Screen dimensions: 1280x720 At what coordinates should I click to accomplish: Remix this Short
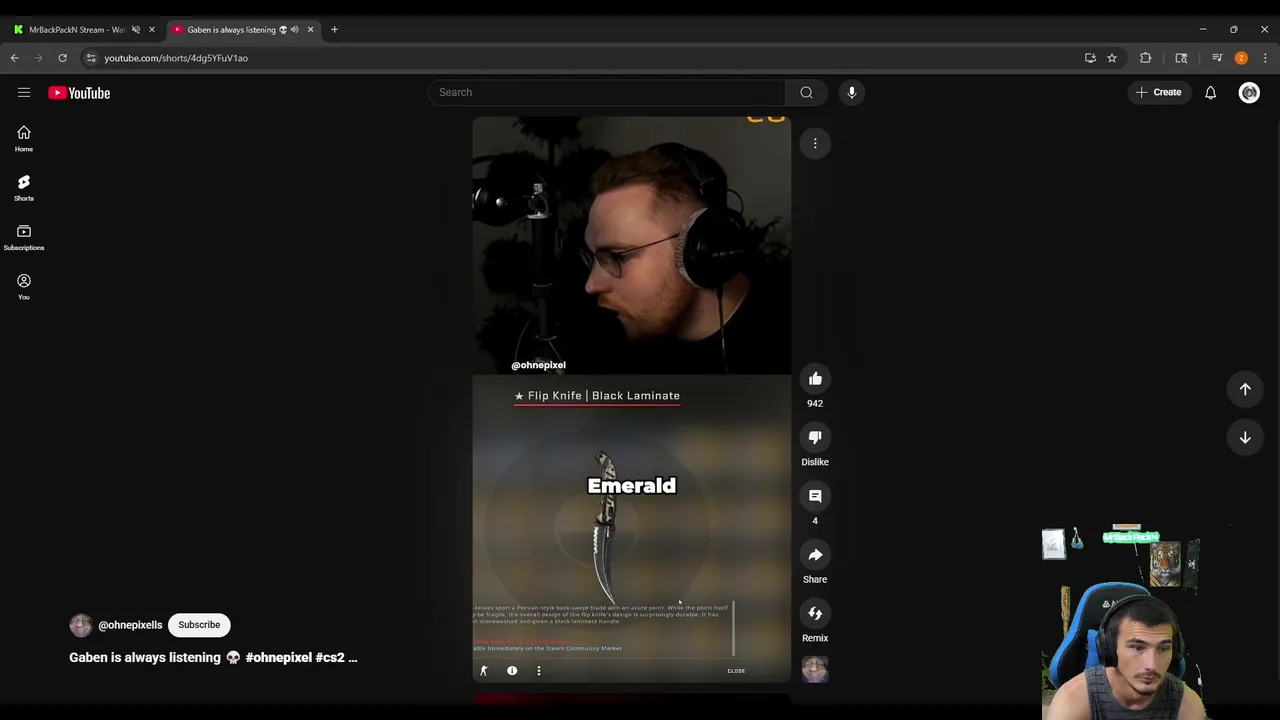tap(815, 613)
